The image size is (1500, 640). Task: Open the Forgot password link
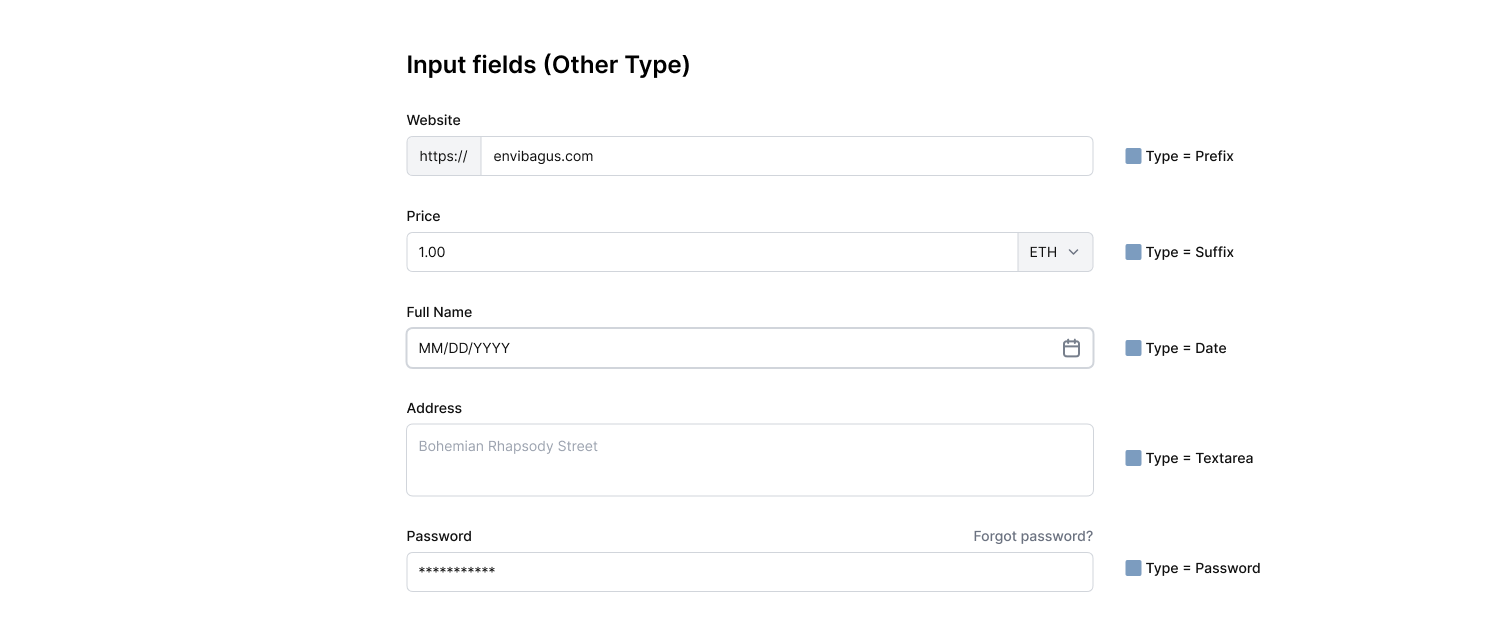coord(1033,536)
